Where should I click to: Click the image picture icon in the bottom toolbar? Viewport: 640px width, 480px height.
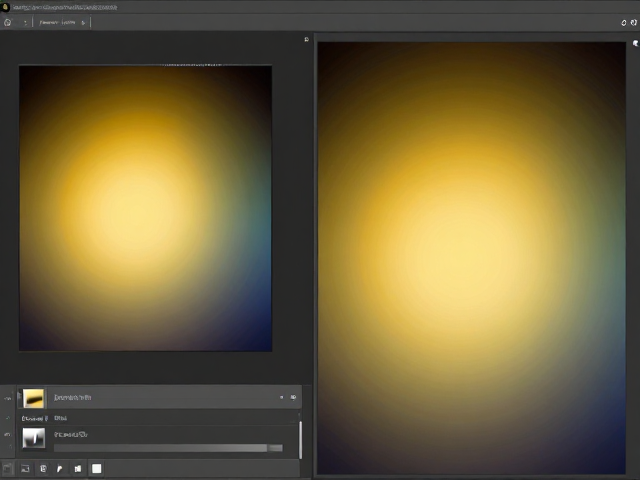pos(25,469)
